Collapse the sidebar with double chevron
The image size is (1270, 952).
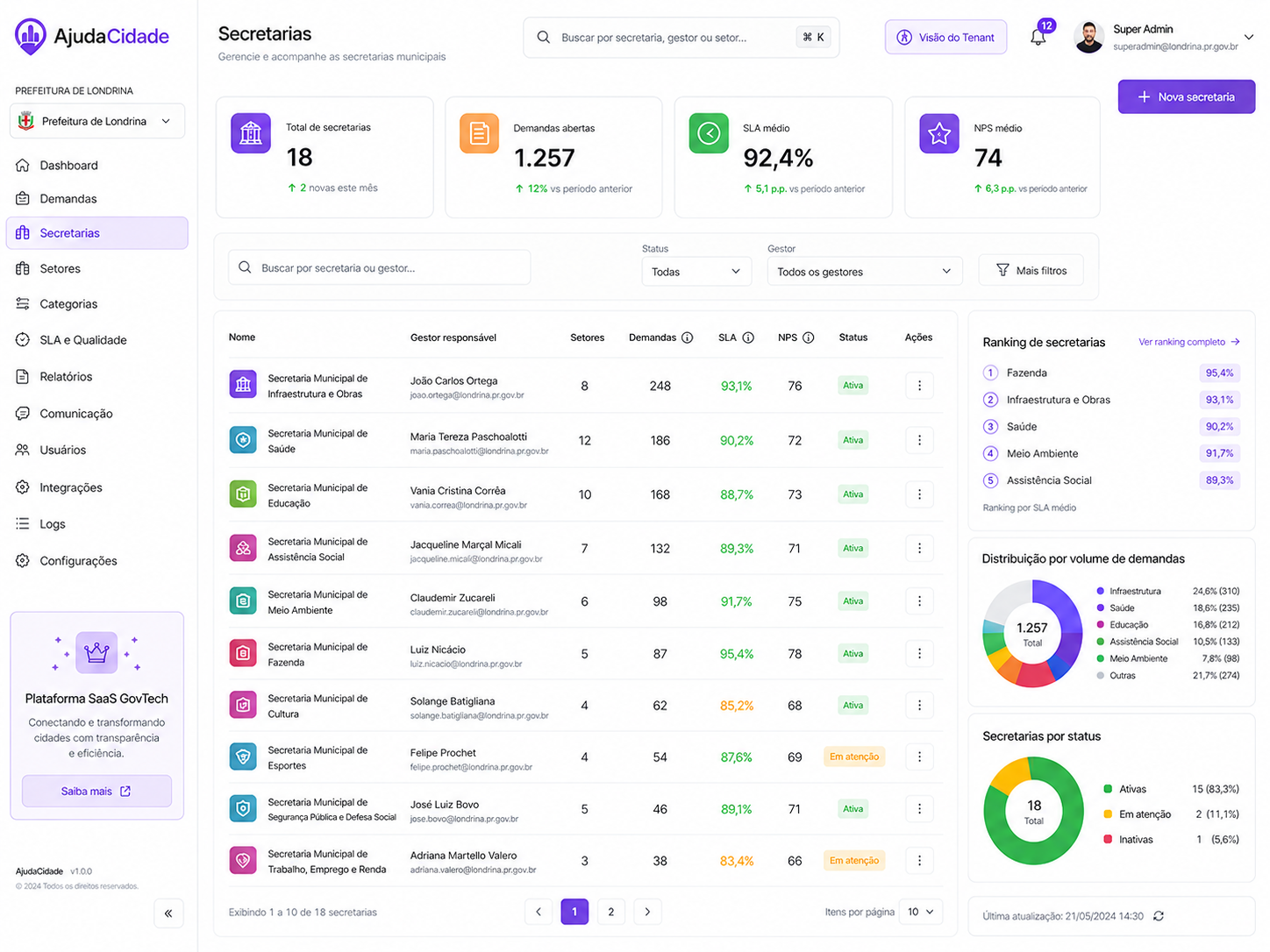pos(168,913)
